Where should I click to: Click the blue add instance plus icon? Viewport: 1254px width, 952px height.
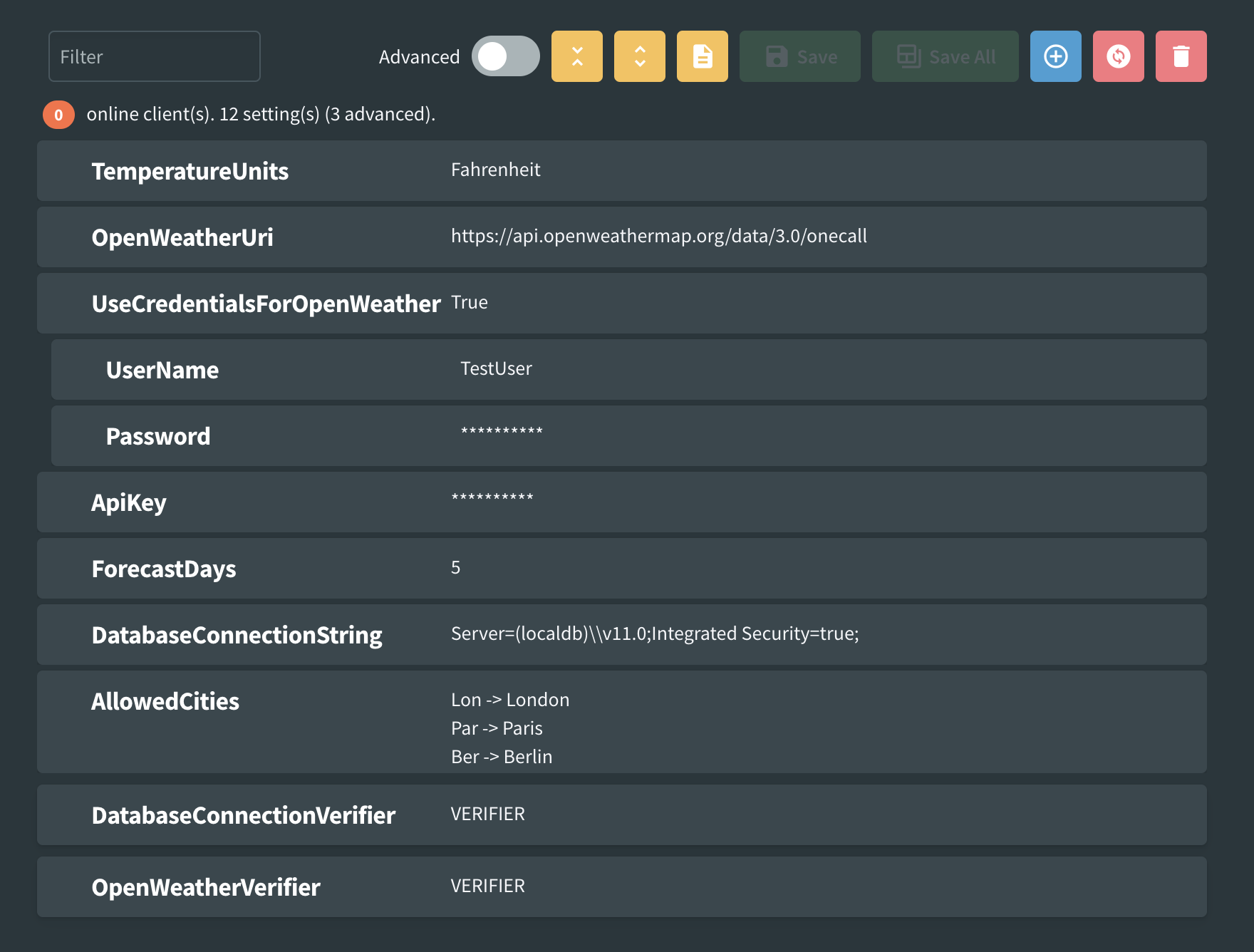click(1056, 56)
